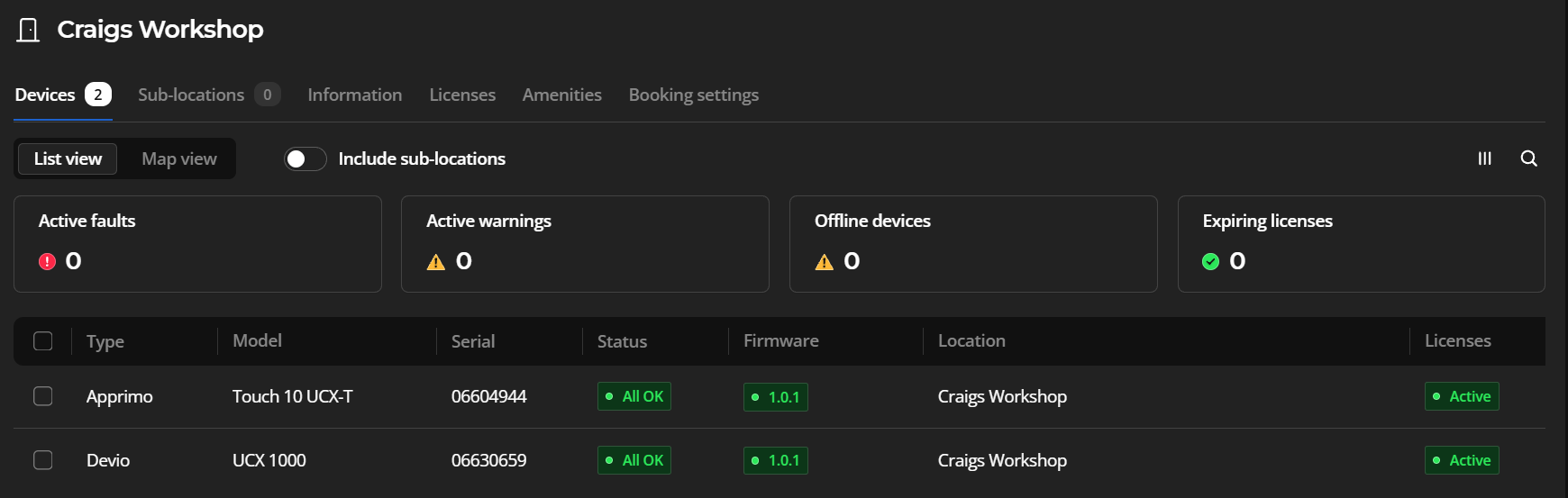
Task: Tick the Devio device row checkbox
Action: pyautogui.click(x=42, y=460)
